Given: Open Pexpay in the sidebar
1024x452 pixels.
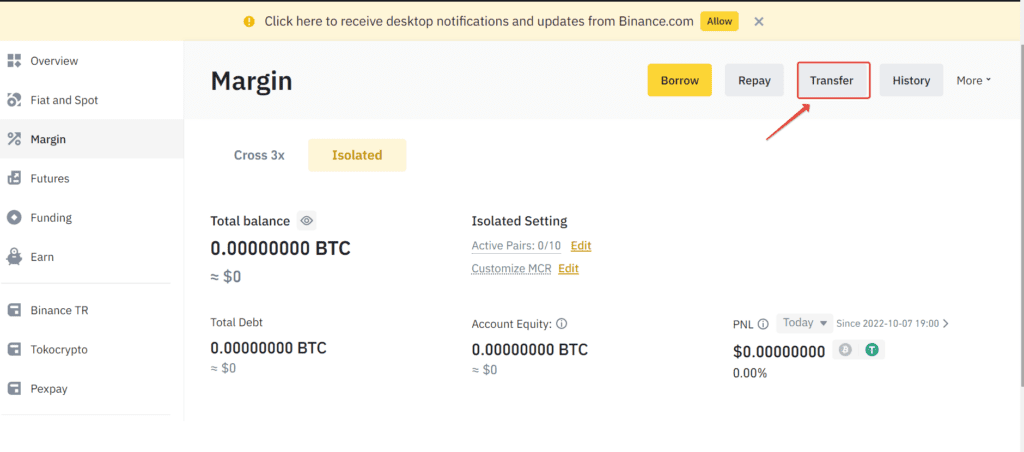Looking at the screenshot, I should pyautogui.click(x=91, y=389).
